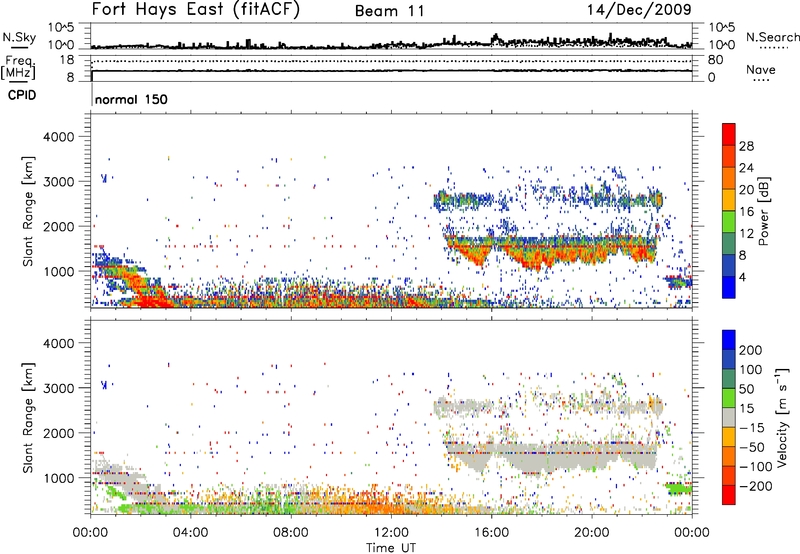Click the time axis tick "16:00"

(491, 533)
